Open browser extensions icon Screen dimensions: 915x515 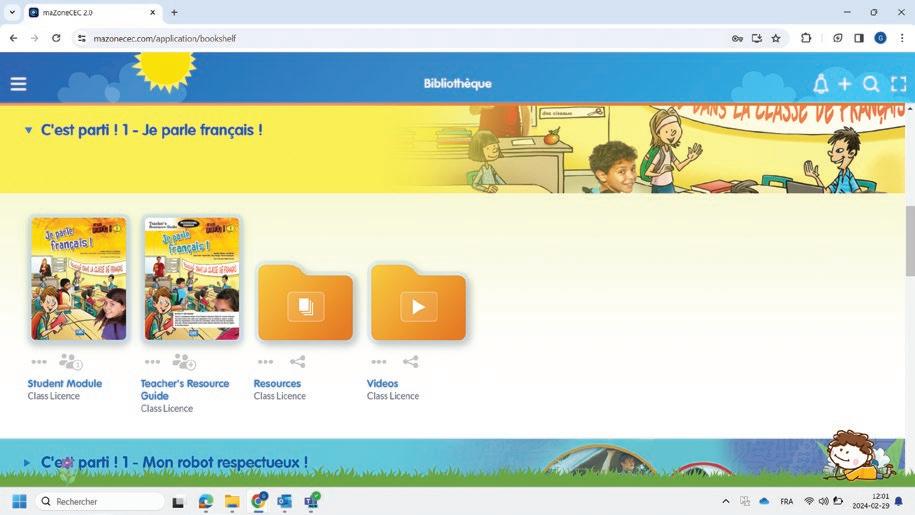click(806, 38)
